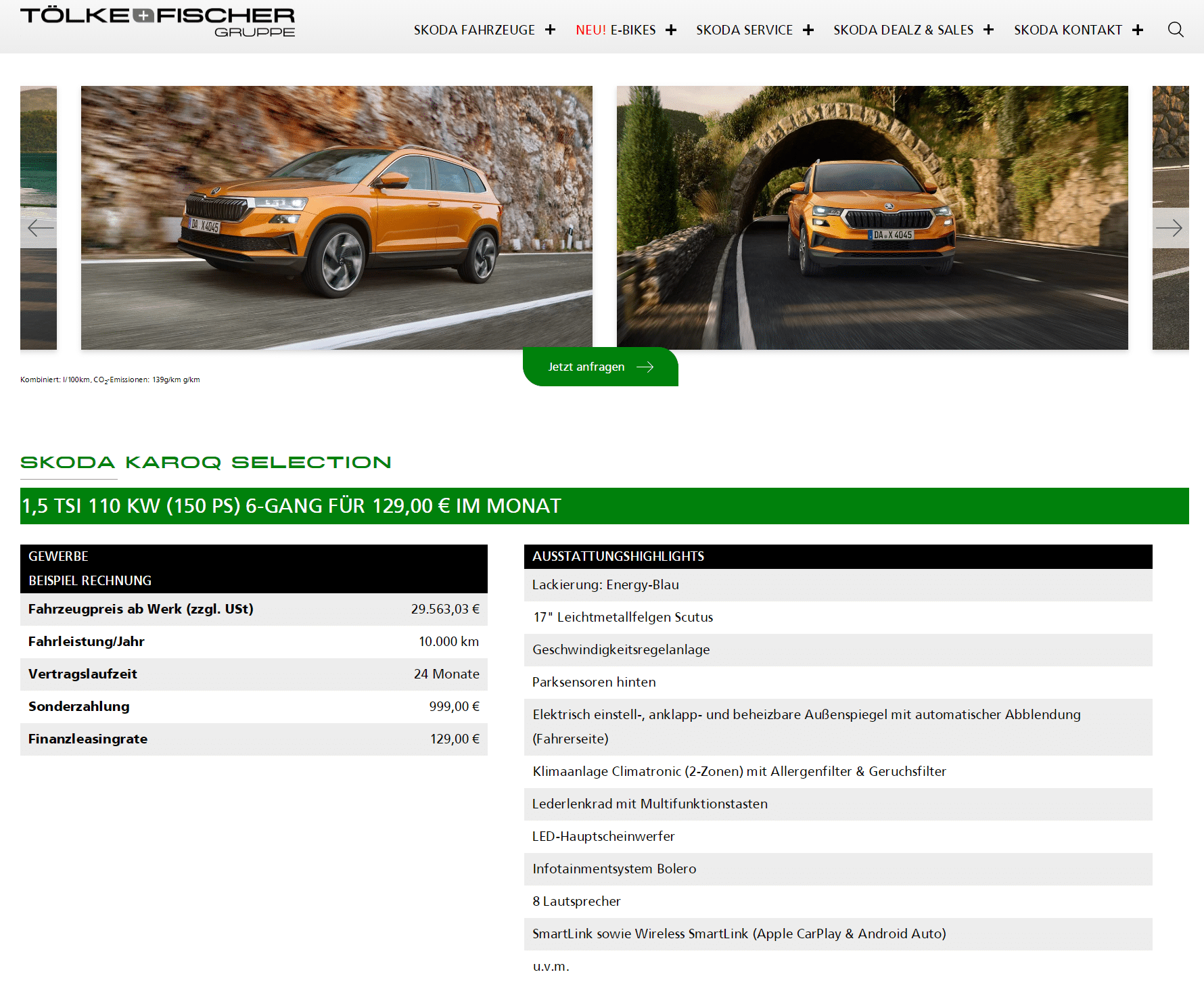Open the SKODA DEALZ & SALES menu
This screenshot has height=989, width=1204.
(x=903, y=30)
